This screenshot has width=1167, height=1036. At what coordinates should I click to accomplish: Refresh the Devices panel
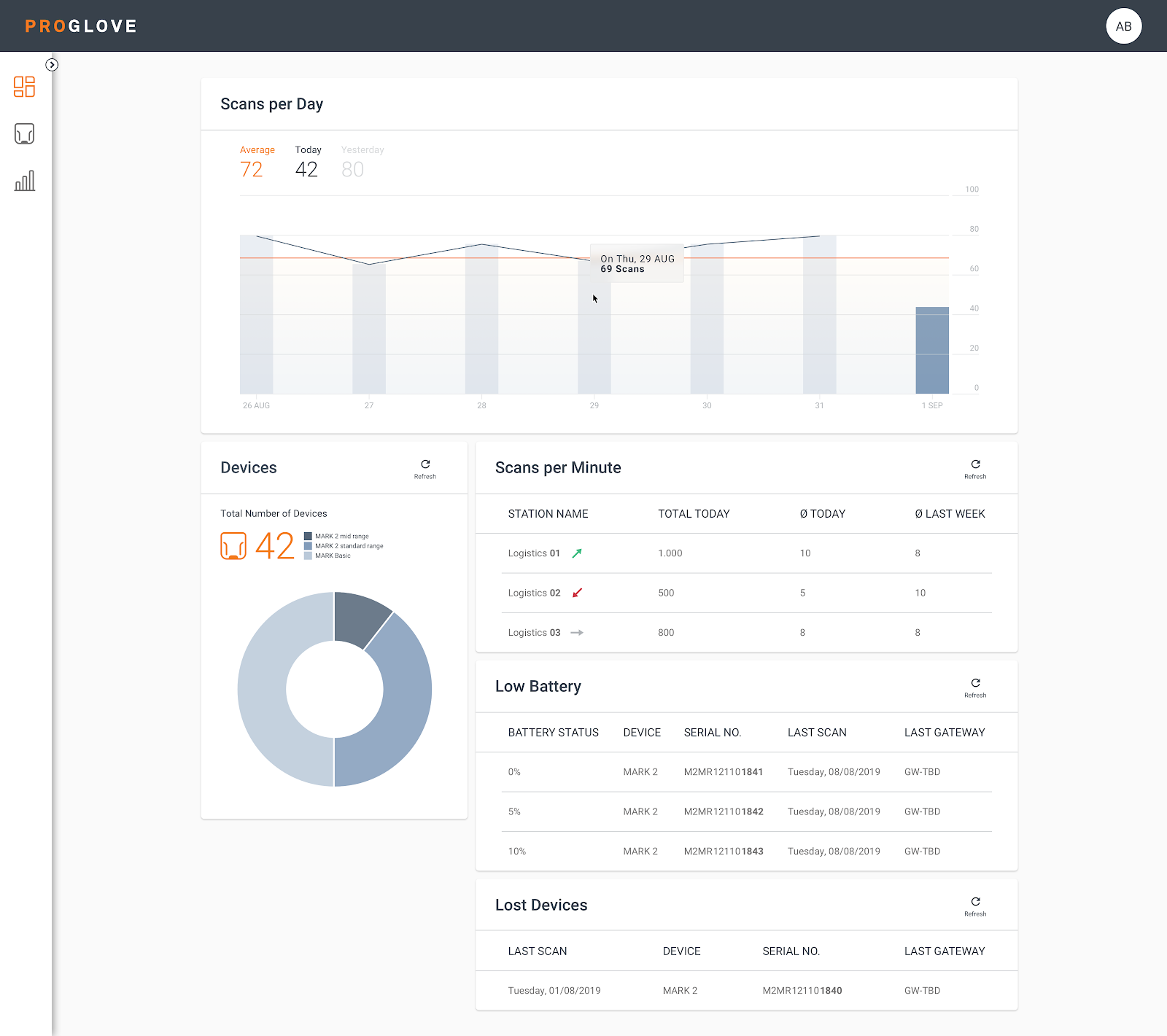point(425,468)
